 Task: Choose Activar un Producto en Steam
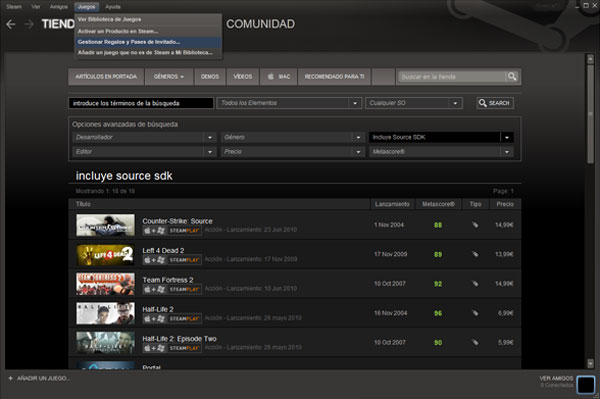point(148,31)
